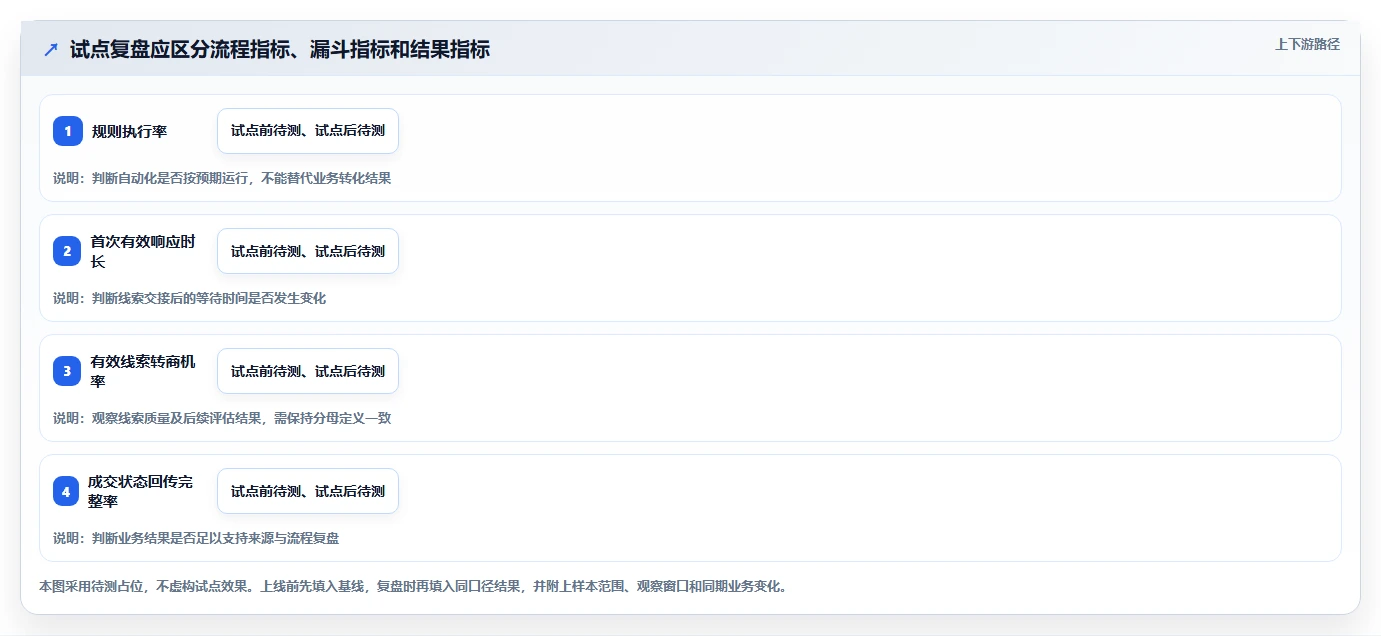Select the 上下游路径 label in header
Image resolution: width=1381 pixels, height=636 pixels.
pos(1307,44)
